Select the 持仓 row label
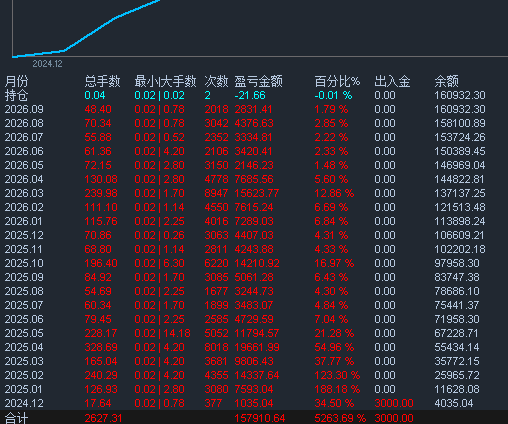508x424 pixels. click(17, 96)
